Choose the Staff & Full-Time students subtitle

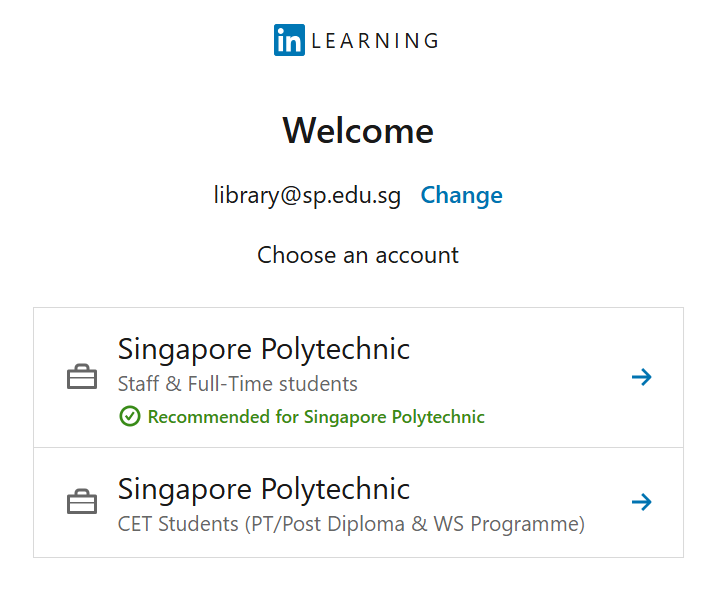[237, 384]
